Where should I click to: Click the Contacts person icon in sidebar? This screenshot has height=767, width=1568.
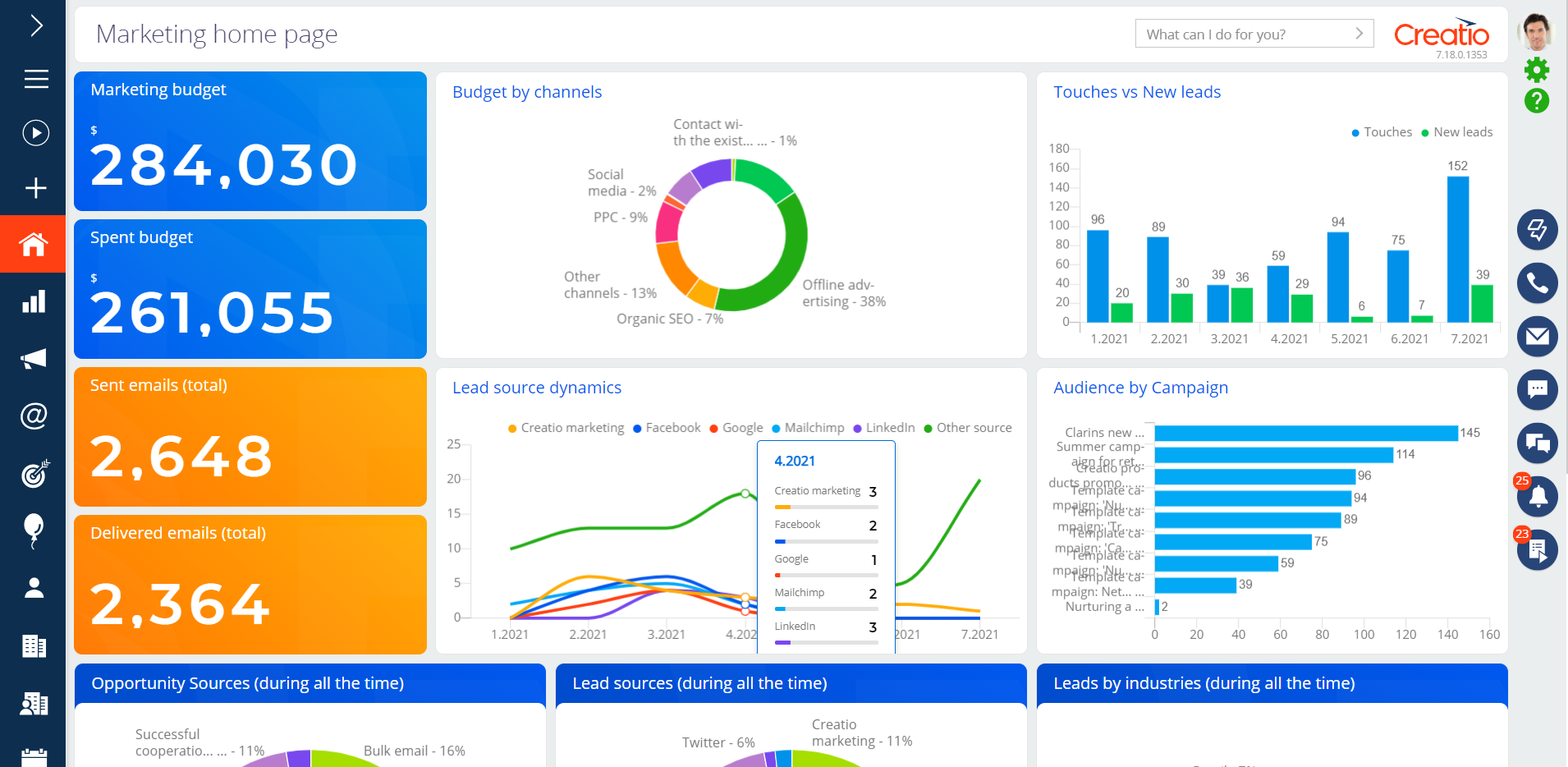33,586
